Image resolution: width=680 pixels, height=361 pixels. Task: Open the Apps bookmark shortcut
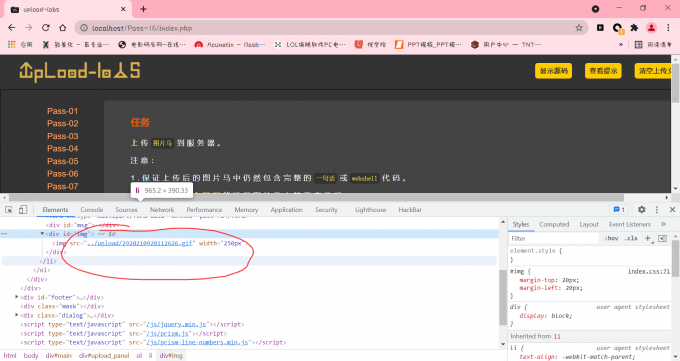click(20, 44)
